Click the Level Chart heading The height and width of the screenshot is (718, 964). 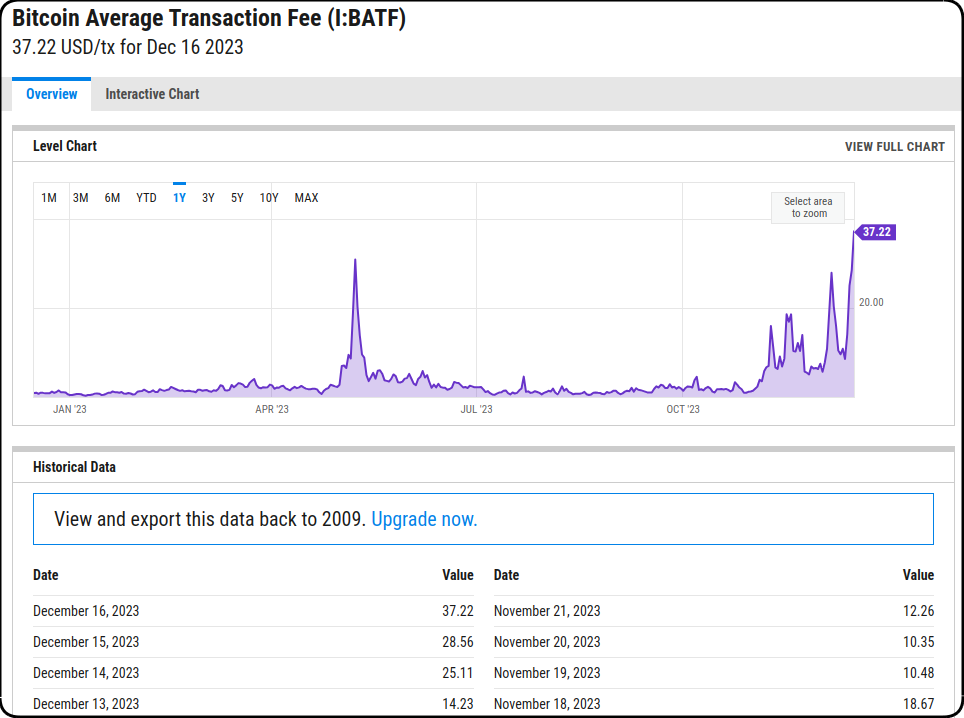65,146
